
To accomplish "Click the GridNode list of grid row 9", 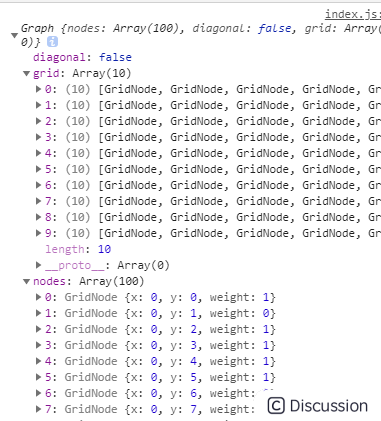I will (239, 233).
